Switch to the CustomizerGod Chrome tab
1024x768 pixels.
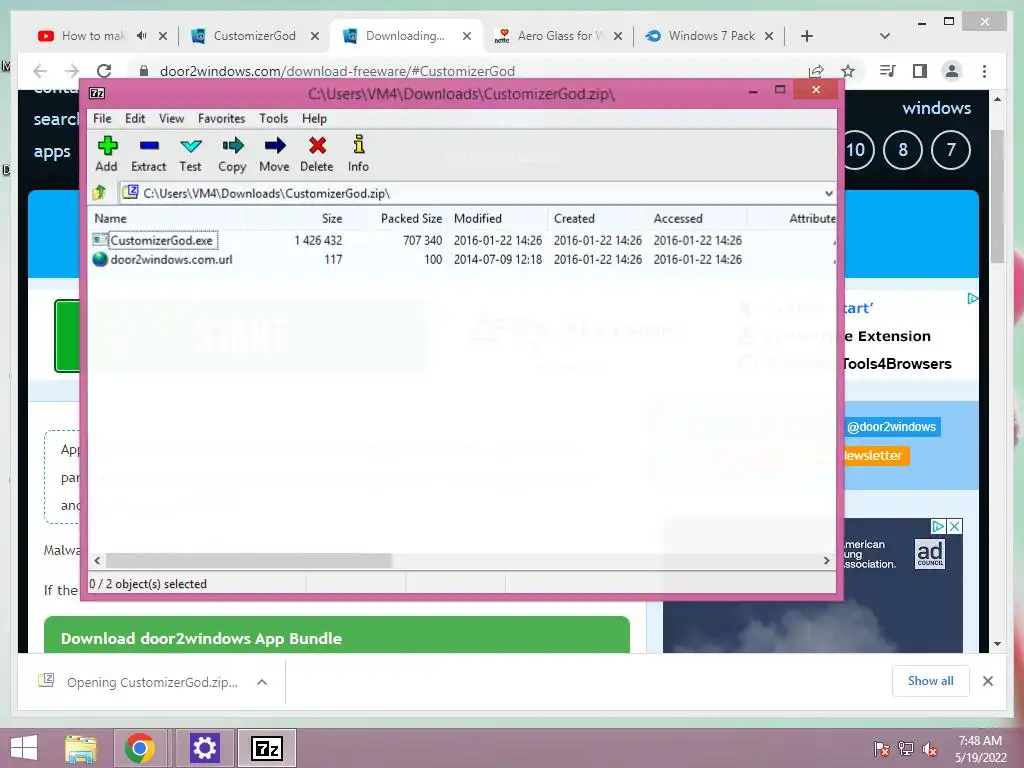[x=254, y=36]
